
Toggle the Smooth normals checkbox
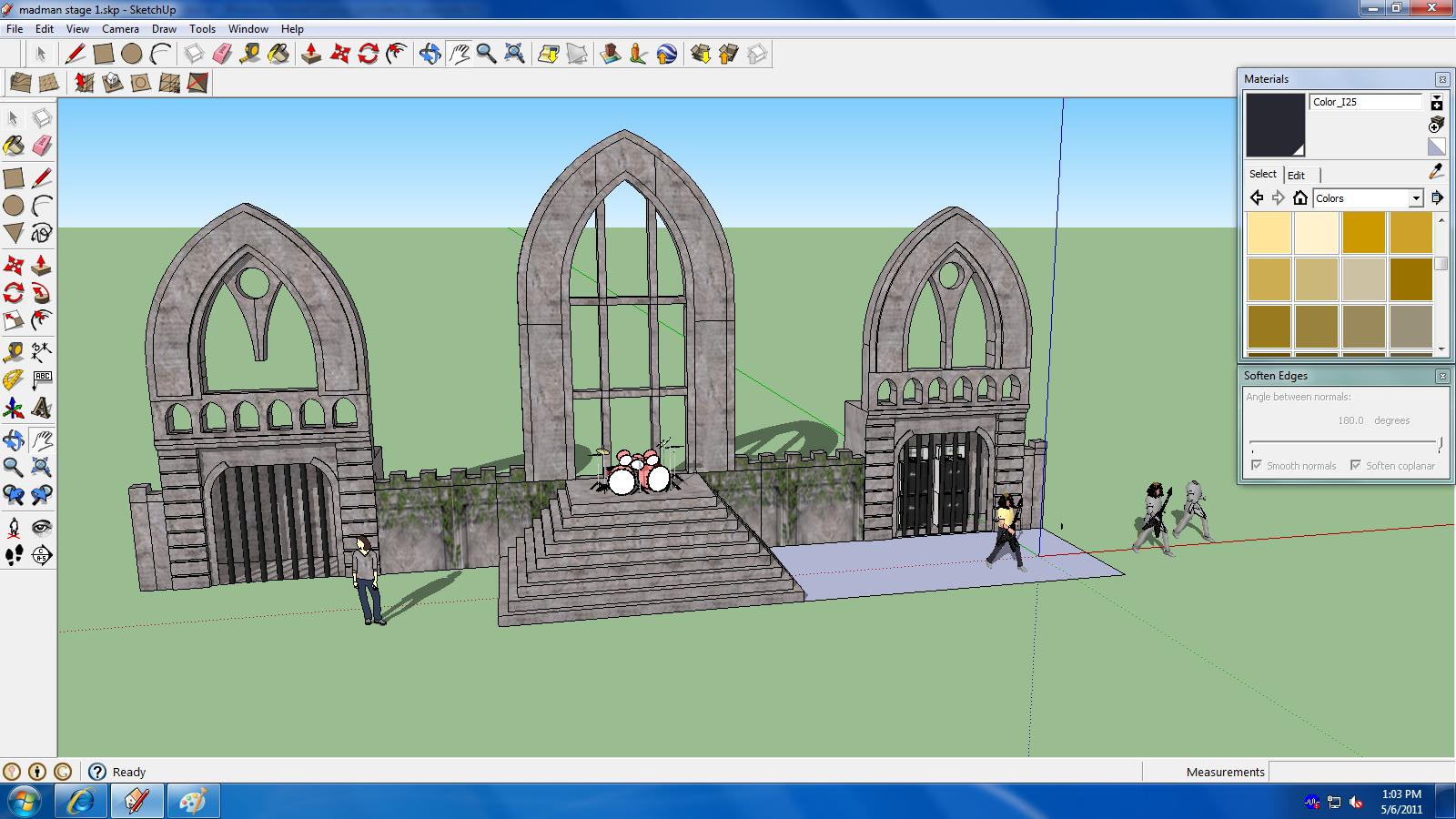1257,465
